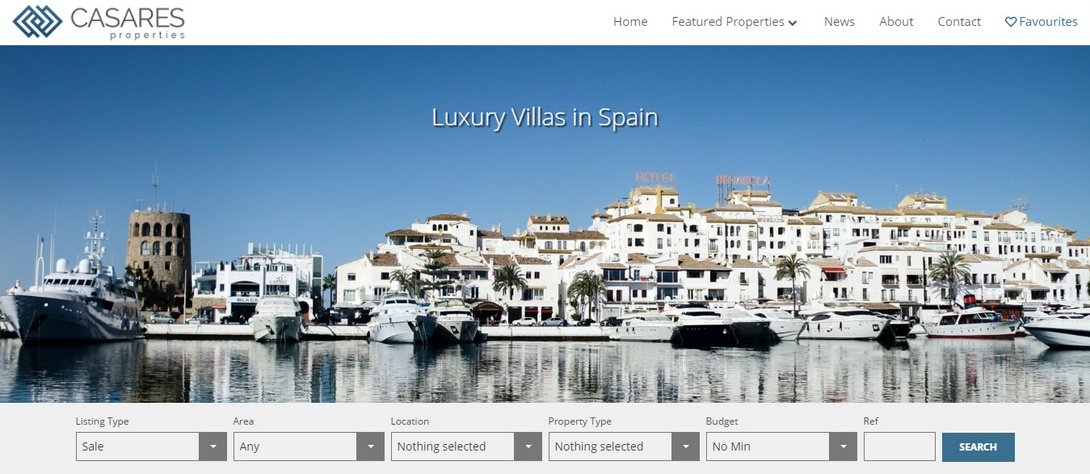Expand the Location dropdown arrow

(528, 447)
